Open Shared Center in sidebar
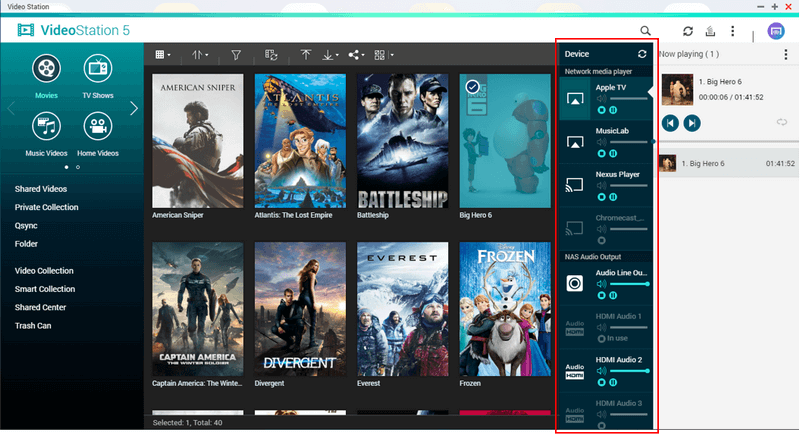The image size is (800, 436). [40, 307]
